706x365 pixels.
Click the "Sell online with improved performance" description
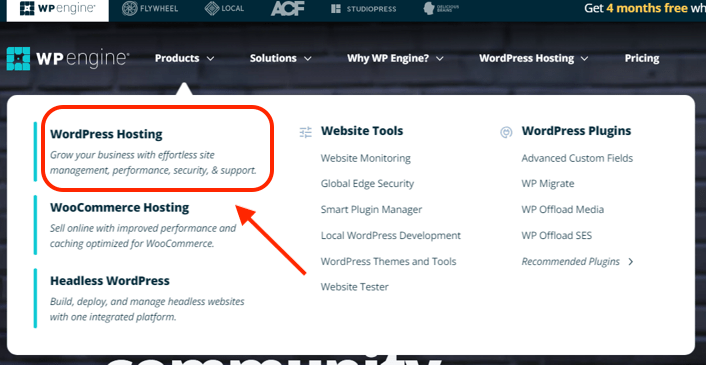(143, 236)
